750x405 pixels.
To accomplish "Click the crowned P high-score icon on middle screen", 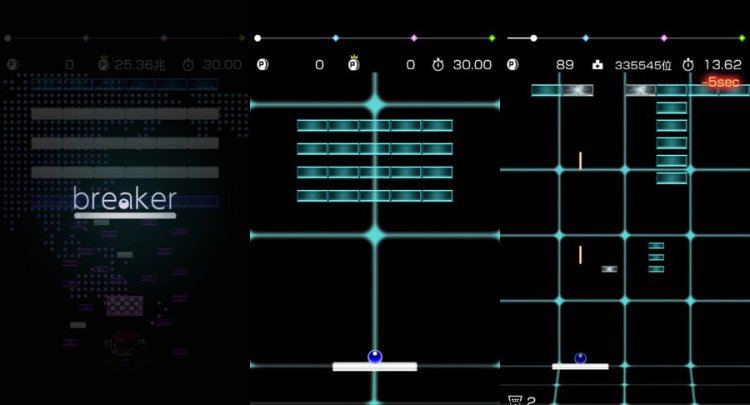I will click(353, 63).
